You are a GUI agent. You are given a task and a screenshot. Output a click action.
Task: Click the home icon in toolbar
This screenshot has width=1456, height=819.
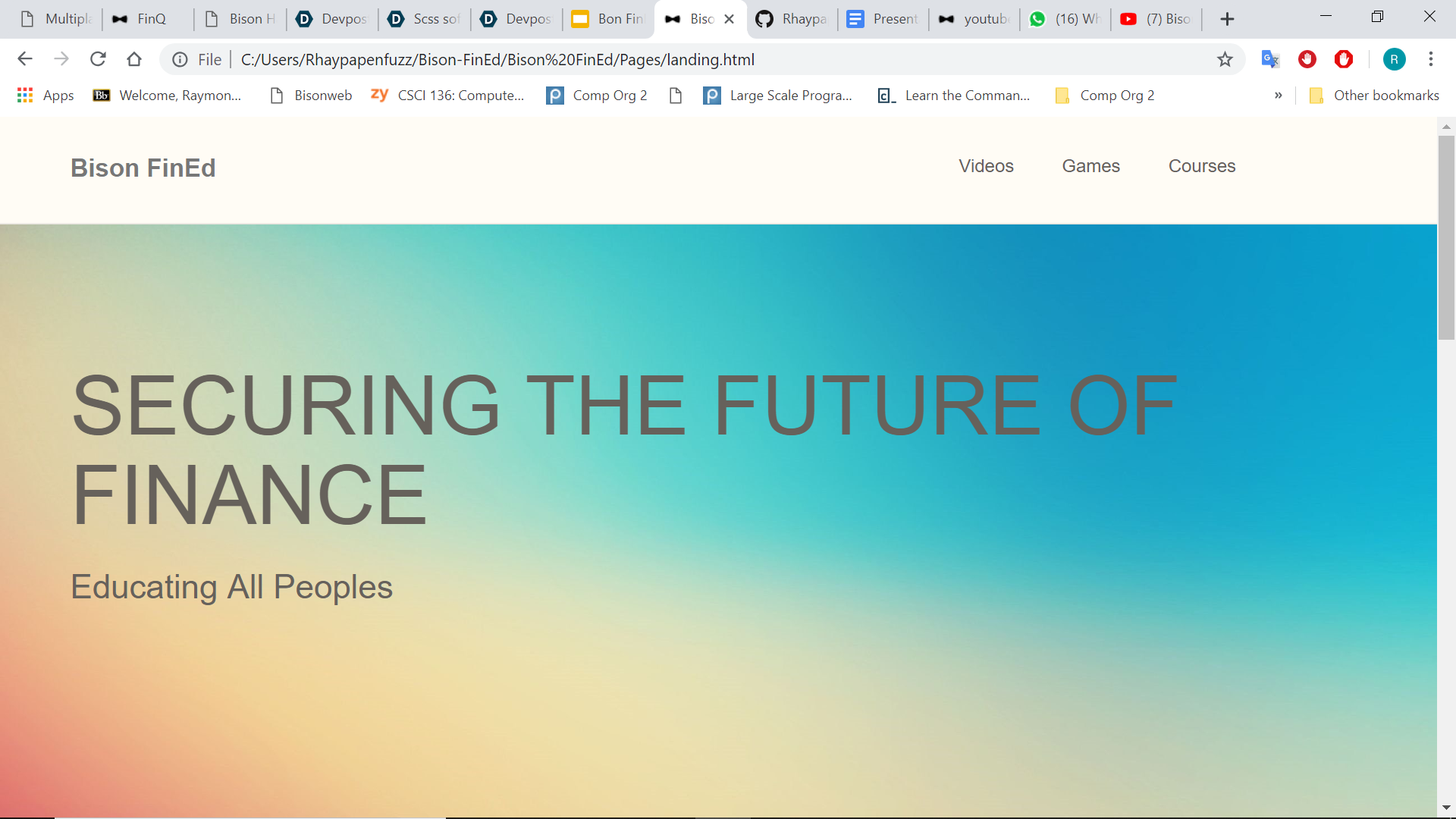134,59
